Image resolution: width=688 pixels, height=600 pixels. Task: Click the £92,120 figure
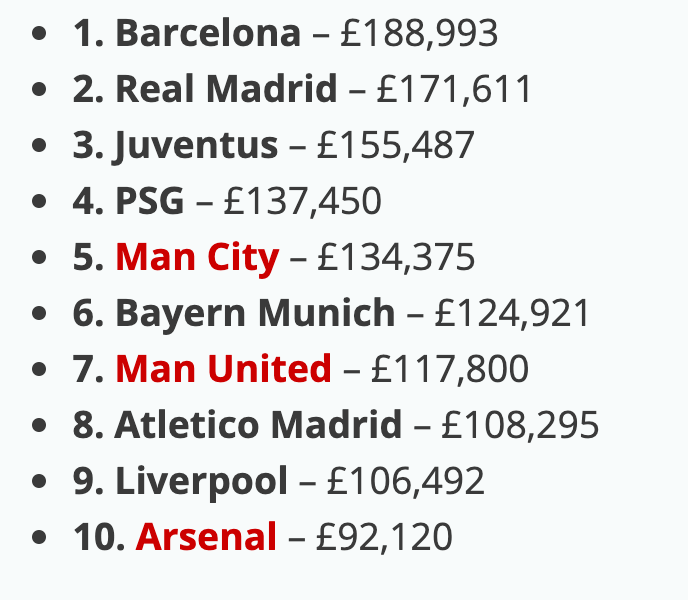[384, 537]
